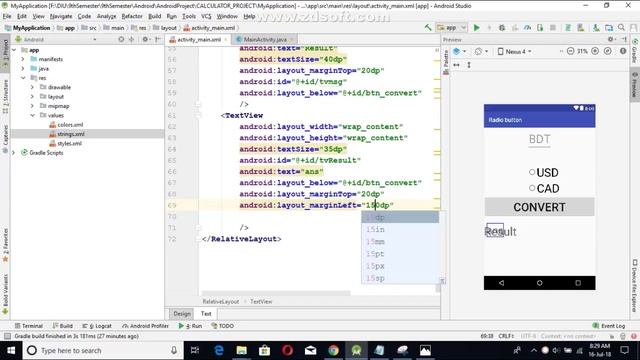Open the Project Structure toolbar icon
The width and height of the screenshot is (640, 360).
point(609,28)
